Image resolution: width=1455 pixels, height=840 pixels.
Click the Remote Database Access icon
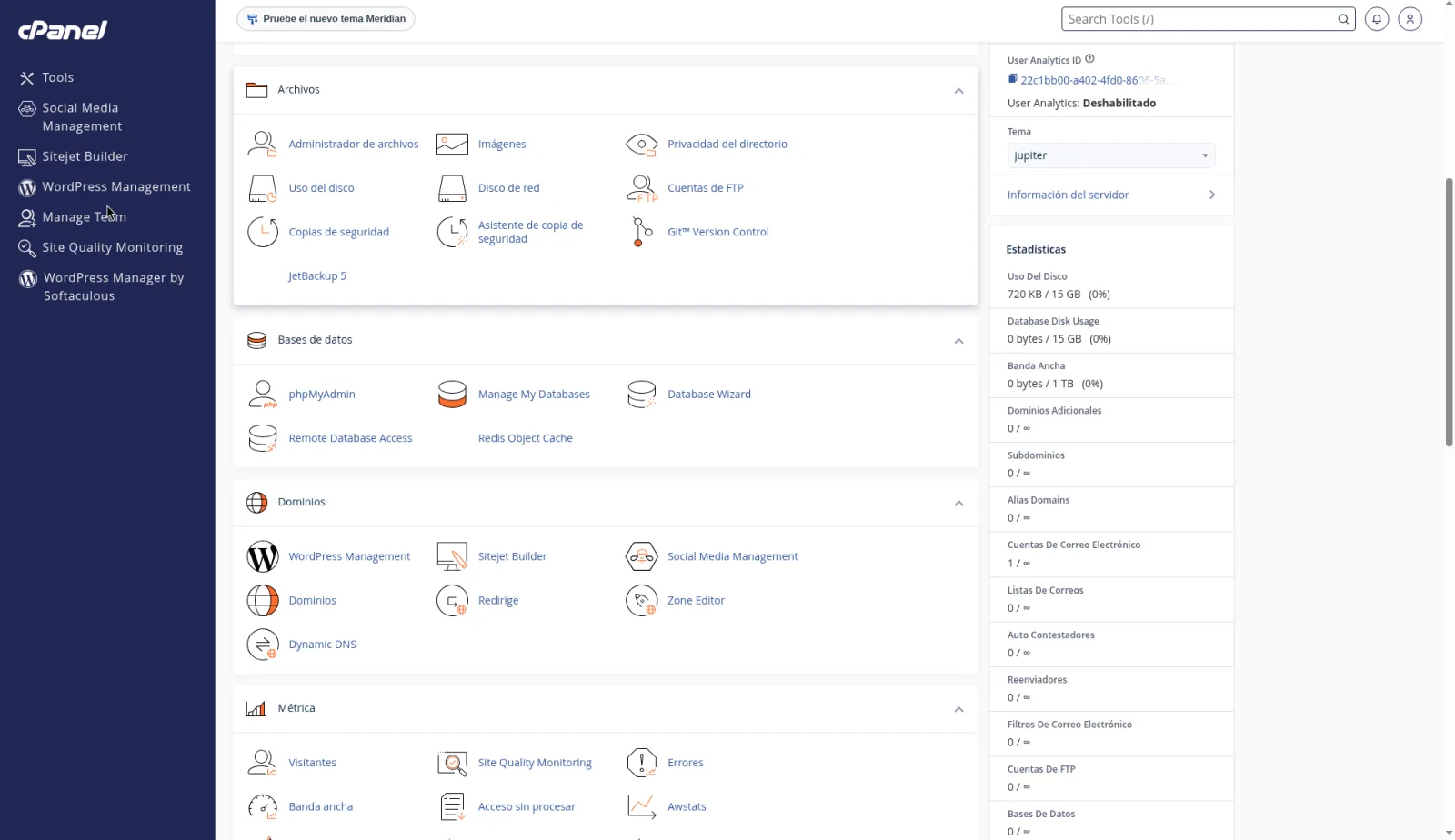(x=263, y=438)
